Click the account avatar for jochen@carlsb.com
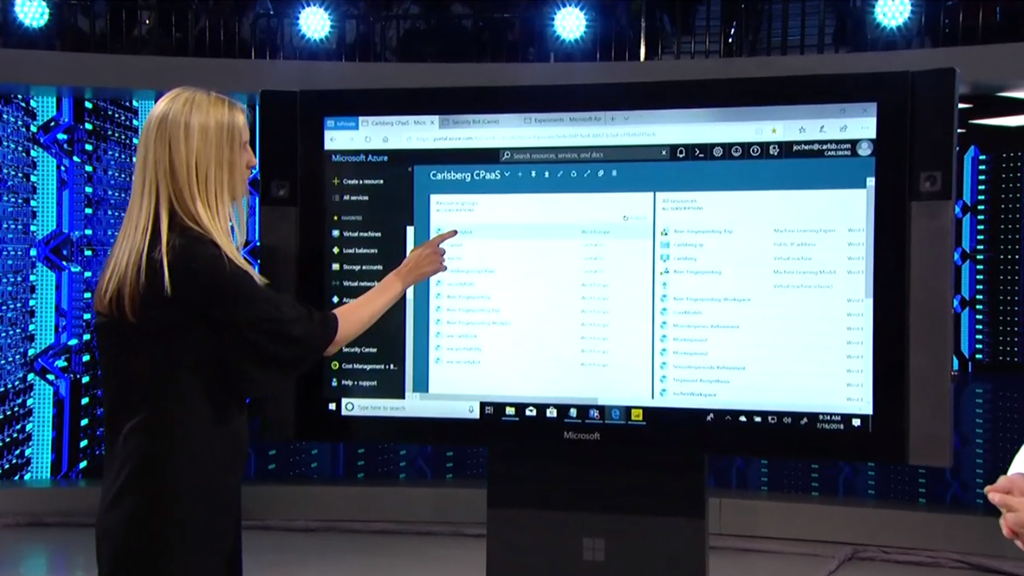The image size is (1024, 576). [864, 148]
